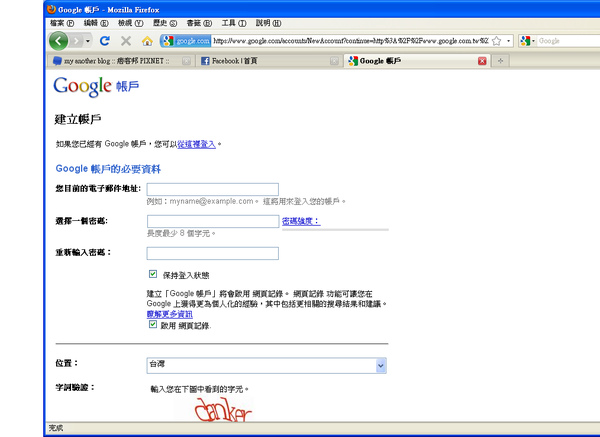This screenshot has height=437, width=600.
Task: Click the Stop loading X icon
Action: [126, 41]
